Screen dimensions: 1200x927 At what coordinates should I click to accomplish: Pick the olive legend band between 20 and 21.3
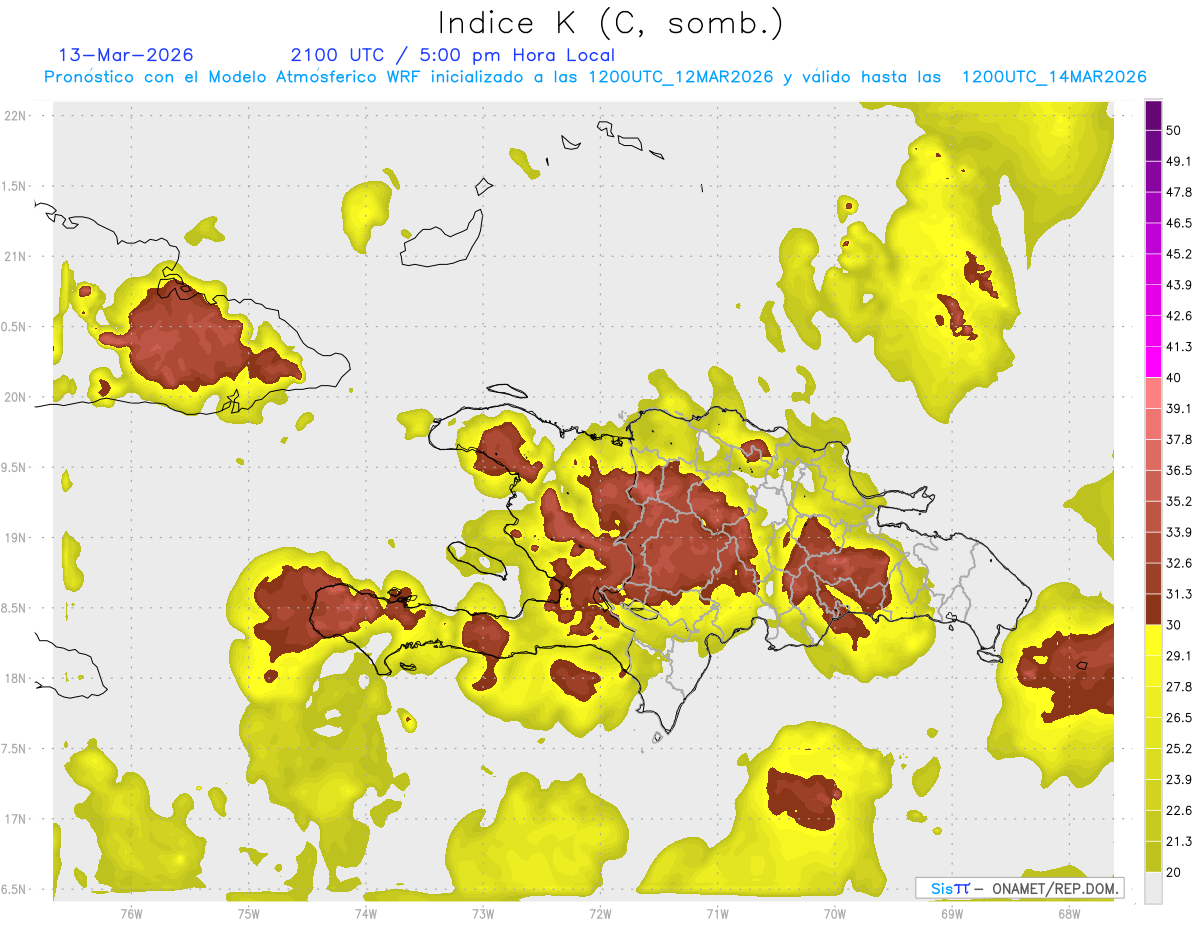tap(1153, 857)
